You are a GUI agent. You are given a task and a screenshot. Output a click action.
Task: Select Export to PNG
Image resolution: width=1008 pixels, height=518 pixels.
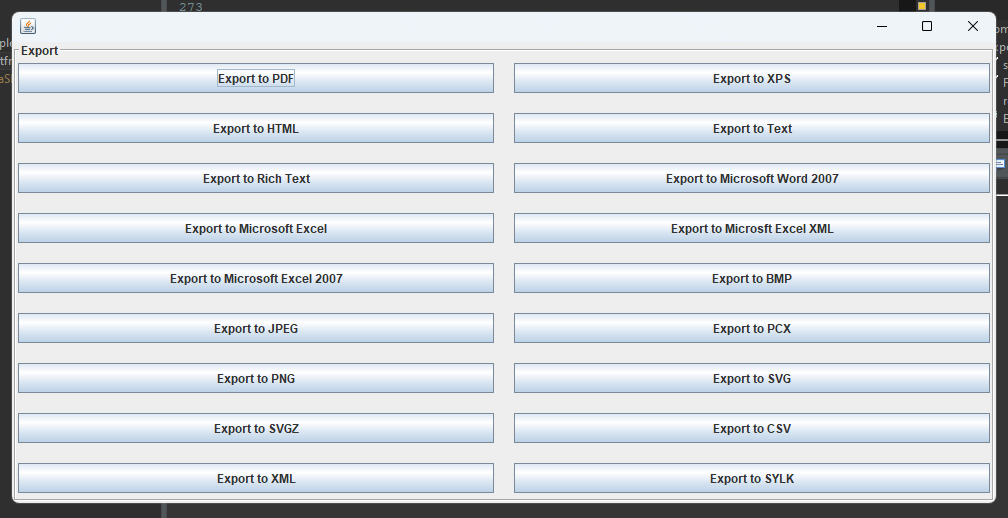coord(256,379)
